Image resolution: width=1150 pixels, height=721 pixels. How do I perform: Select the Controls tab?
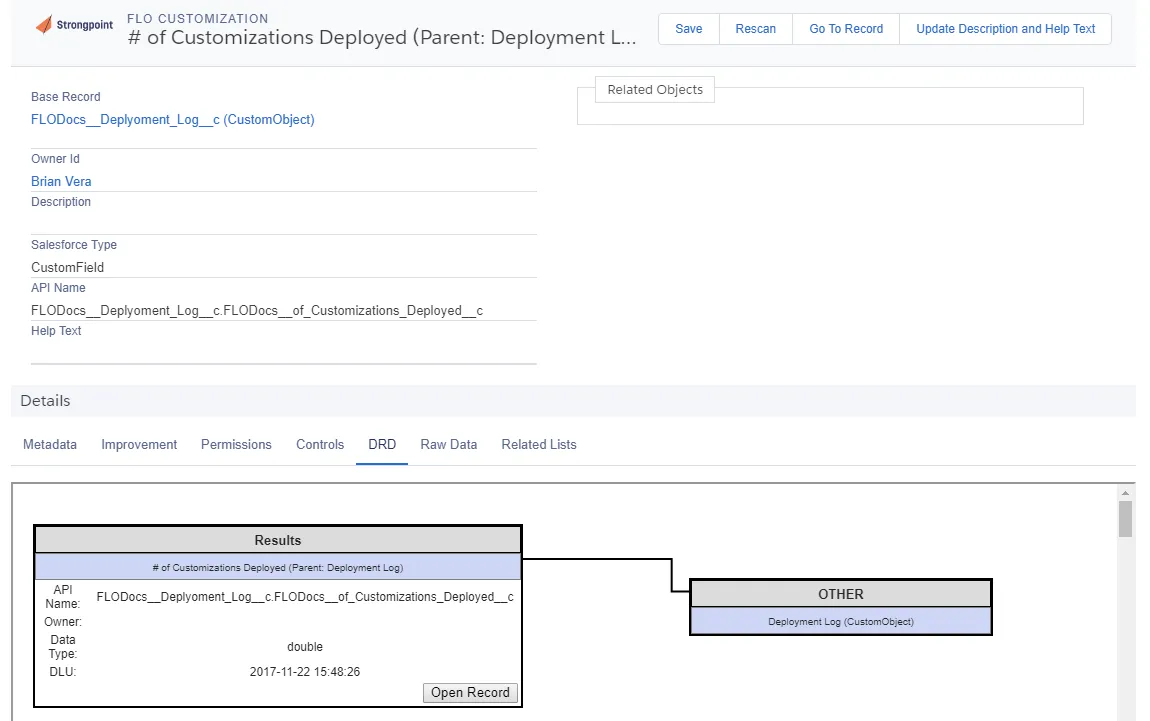pyautogui.click(x=320, y=444)
